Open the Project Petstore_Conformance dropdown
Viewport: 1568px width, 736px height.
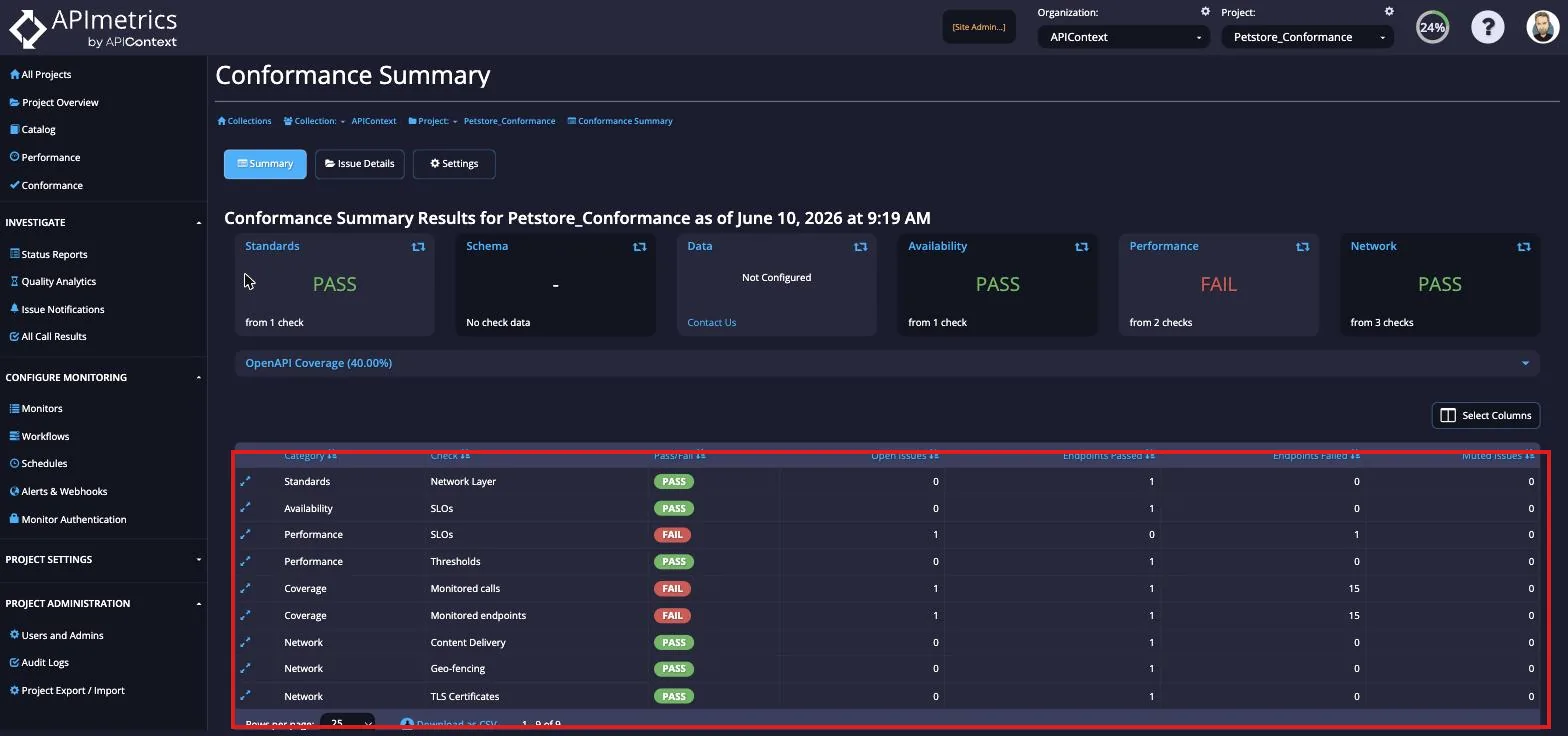coord(1307,37)
